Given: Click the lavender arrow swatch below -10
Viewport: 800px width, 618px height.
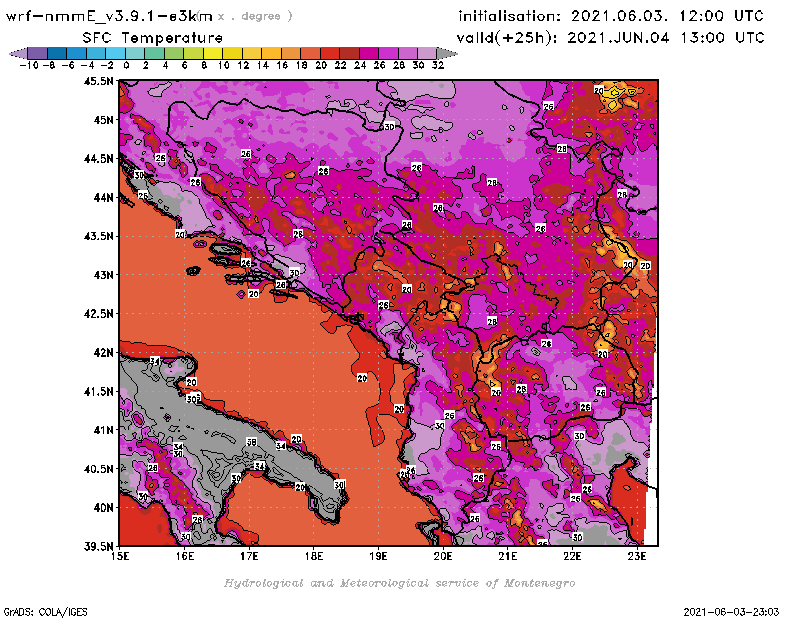Looking at the screenshot, I should coord(19,53).
